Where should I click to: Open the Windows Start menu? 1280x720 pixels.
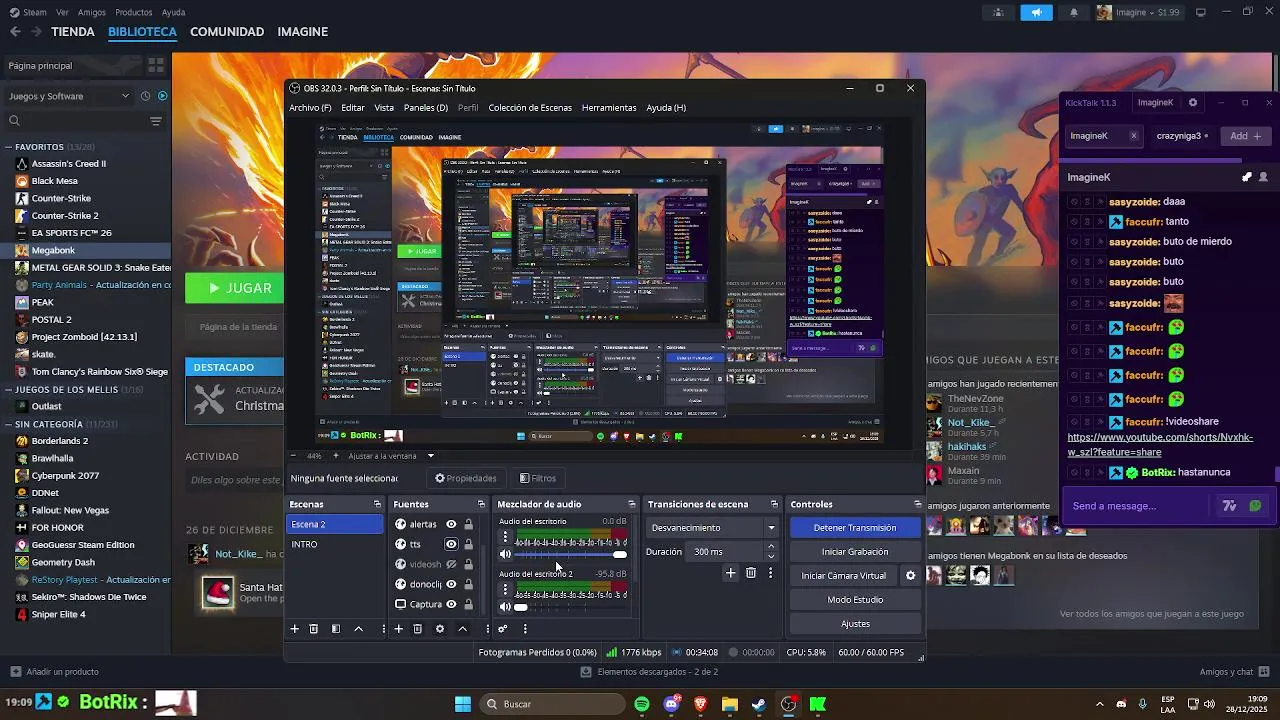[x=463, y=704]
